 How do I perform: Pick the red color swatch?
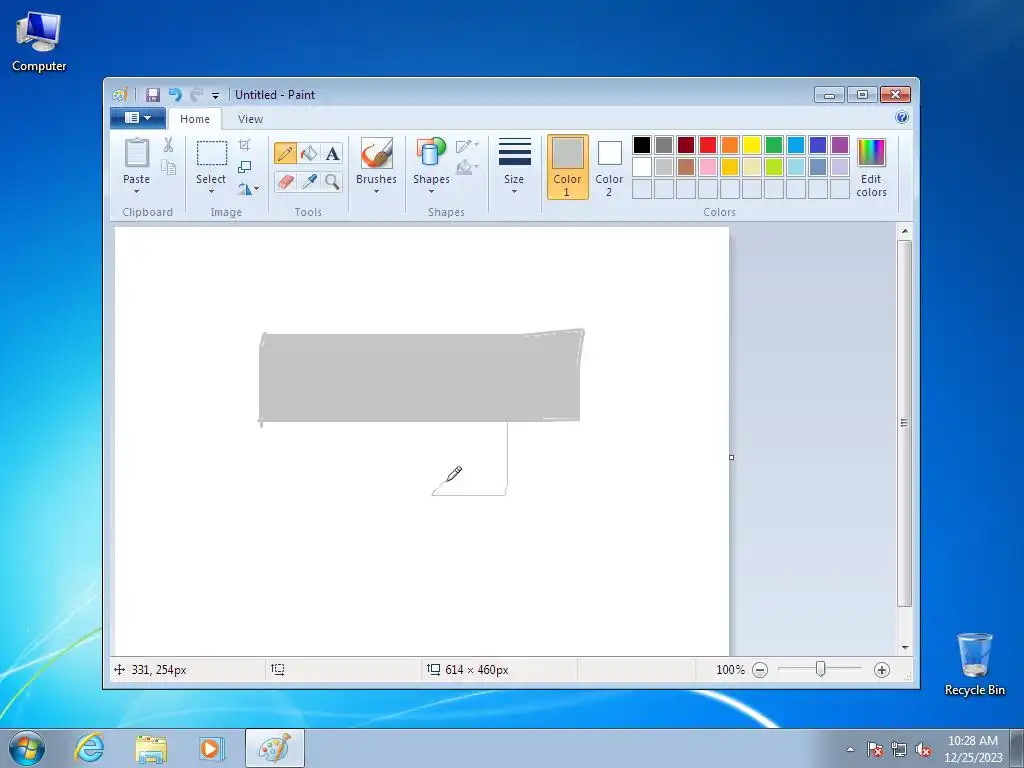click(x=708, y=145)
